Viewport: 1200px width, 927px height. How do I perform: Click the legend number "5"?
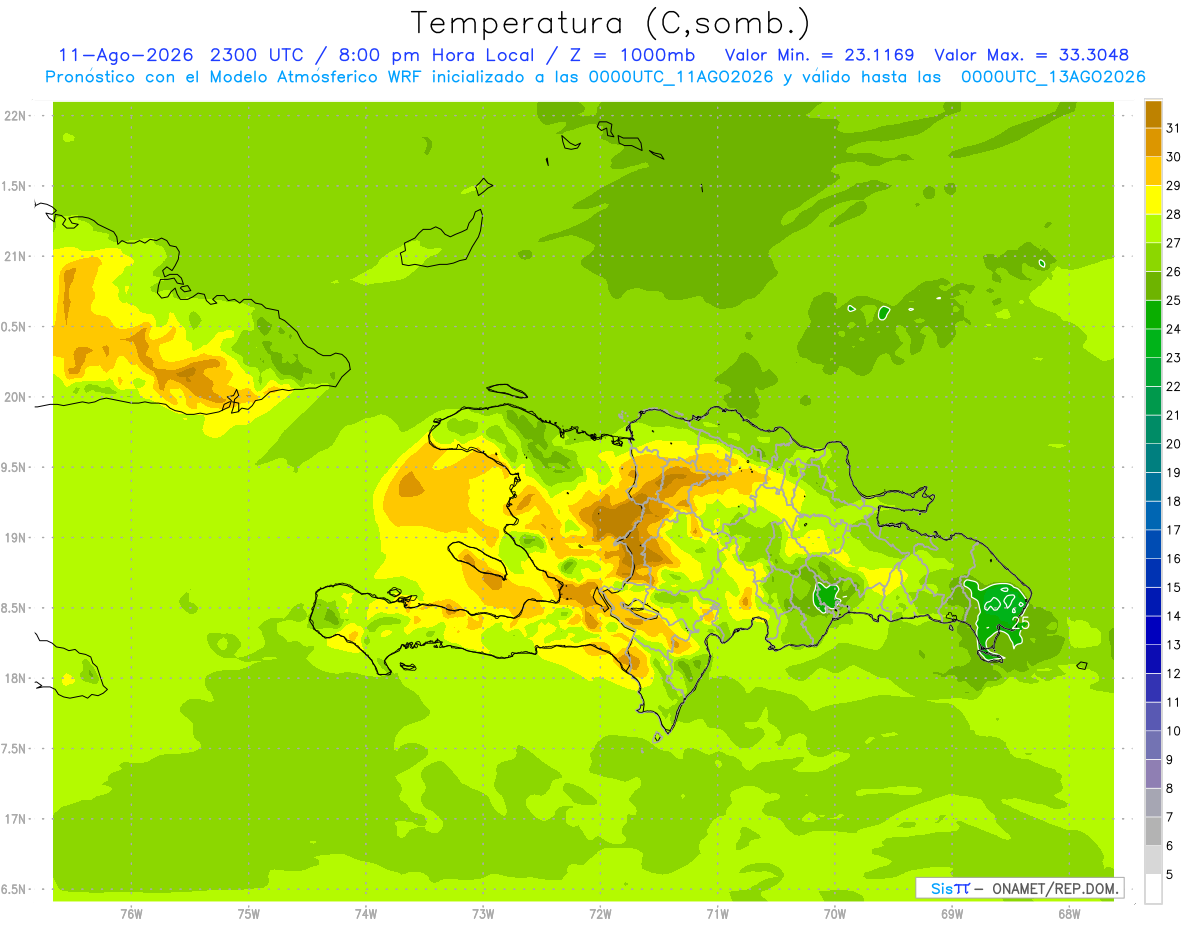[1171, 874]
